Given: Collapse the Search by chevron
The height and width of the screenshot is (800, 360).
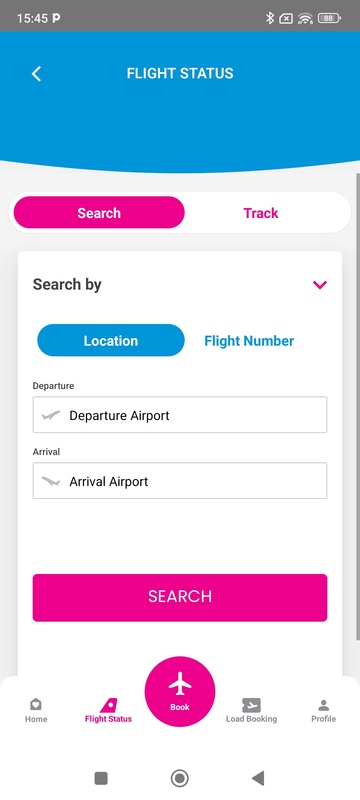Looking at the screenshot, I should [320, 285].
